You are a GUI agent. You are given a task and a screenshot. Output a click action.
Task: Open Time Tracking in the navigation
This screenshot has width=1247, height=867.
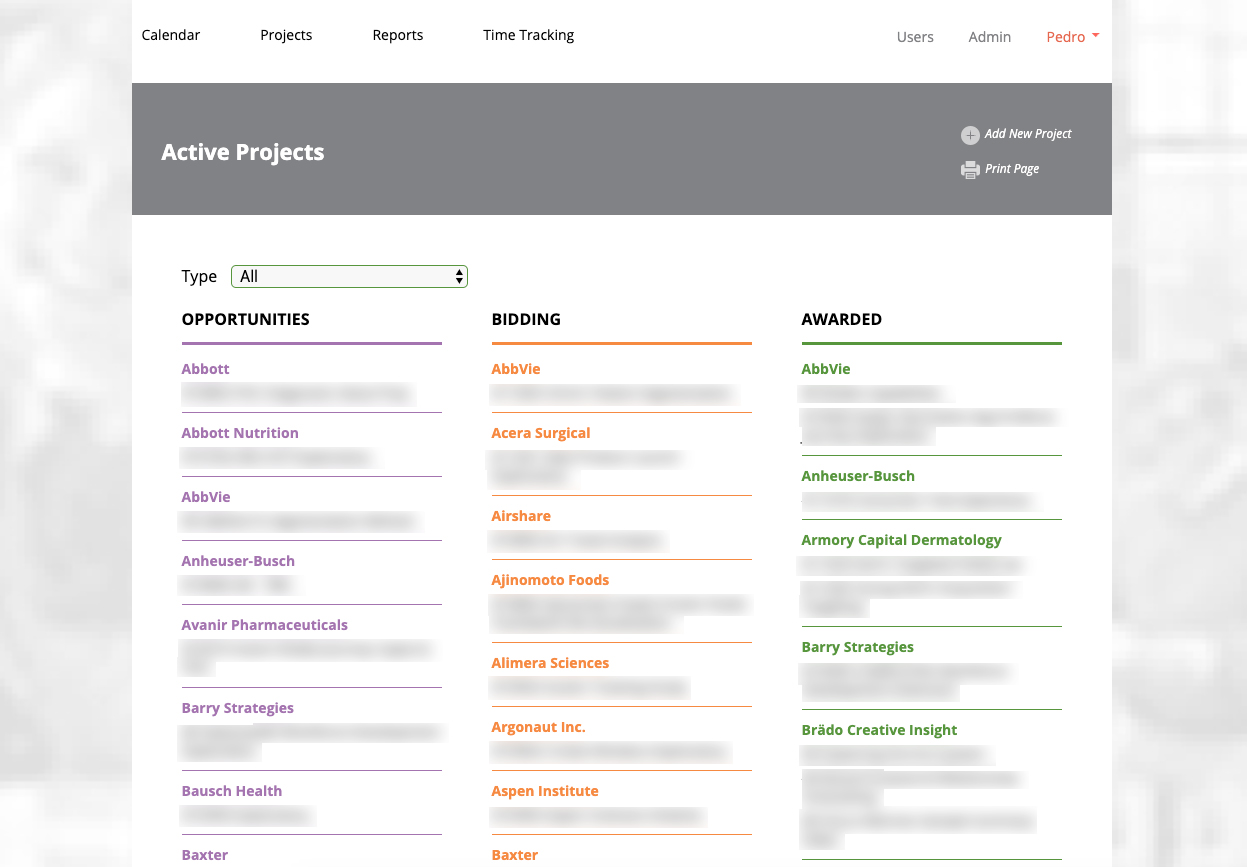[528, 35]
